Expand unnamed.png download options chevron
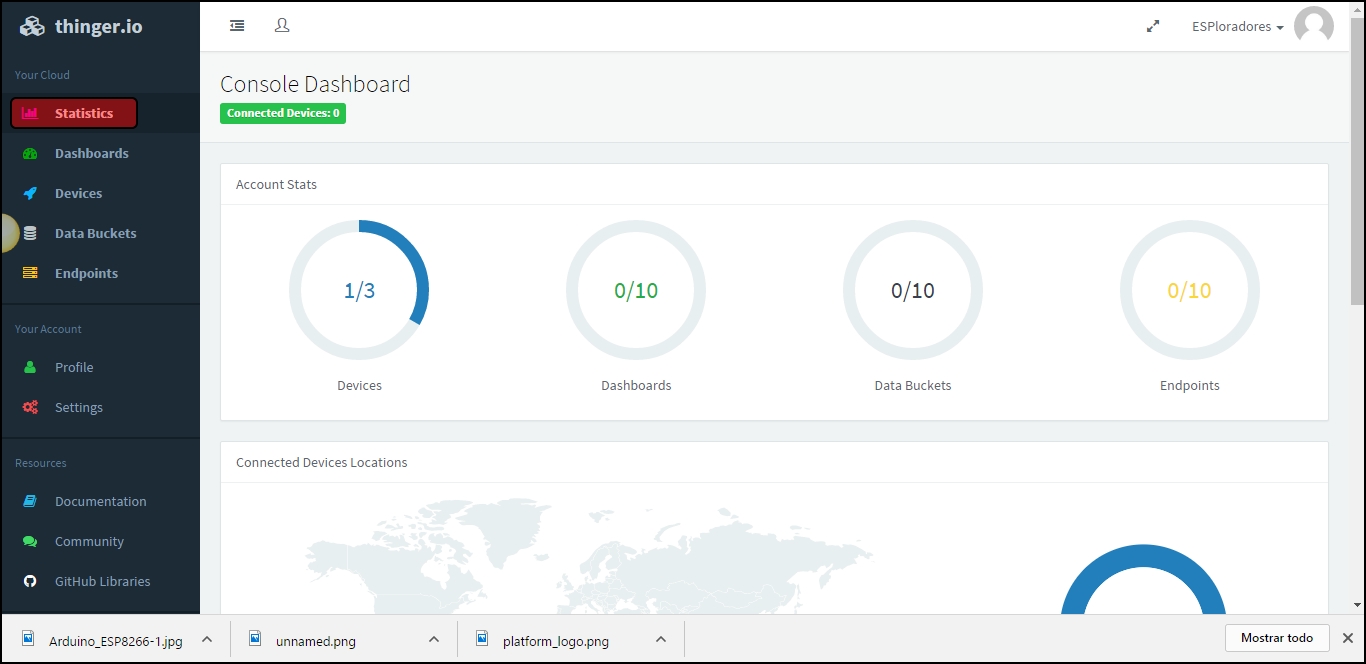This screenshot has width=1366, height=664. [x=434, y=639]
